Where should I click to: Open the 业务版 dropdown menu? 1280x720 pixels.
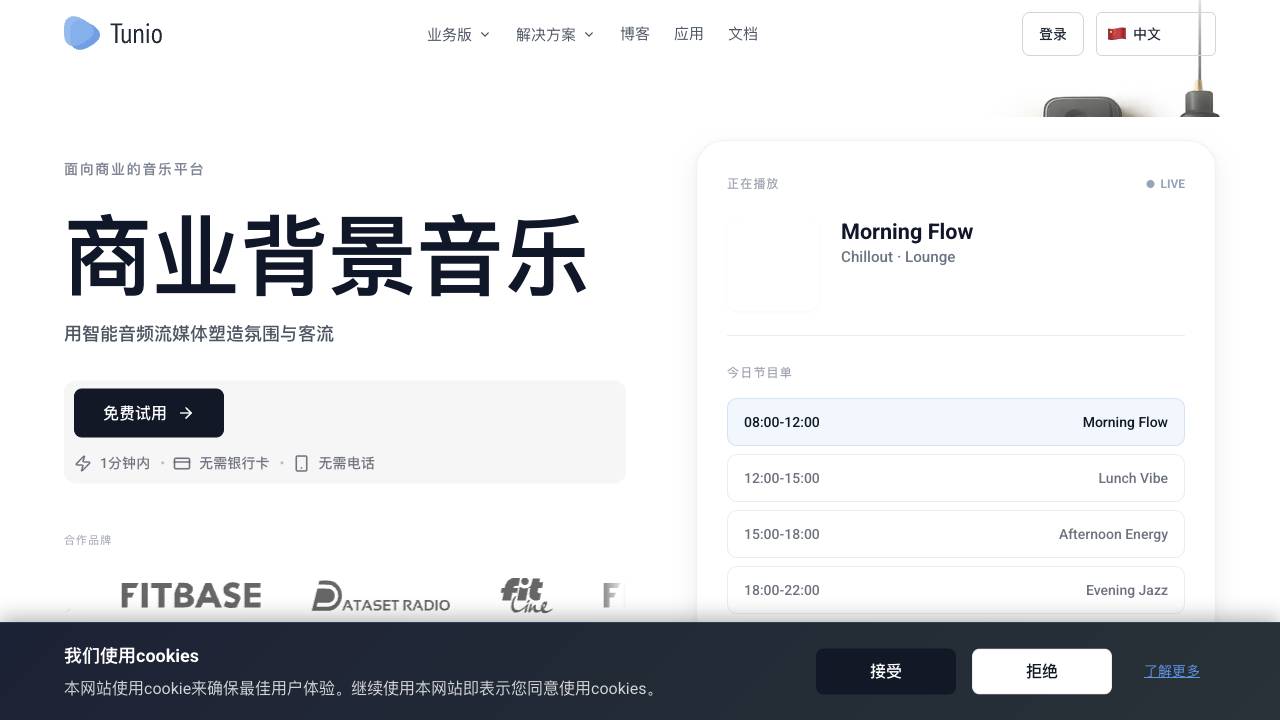[x=458, y=34]
